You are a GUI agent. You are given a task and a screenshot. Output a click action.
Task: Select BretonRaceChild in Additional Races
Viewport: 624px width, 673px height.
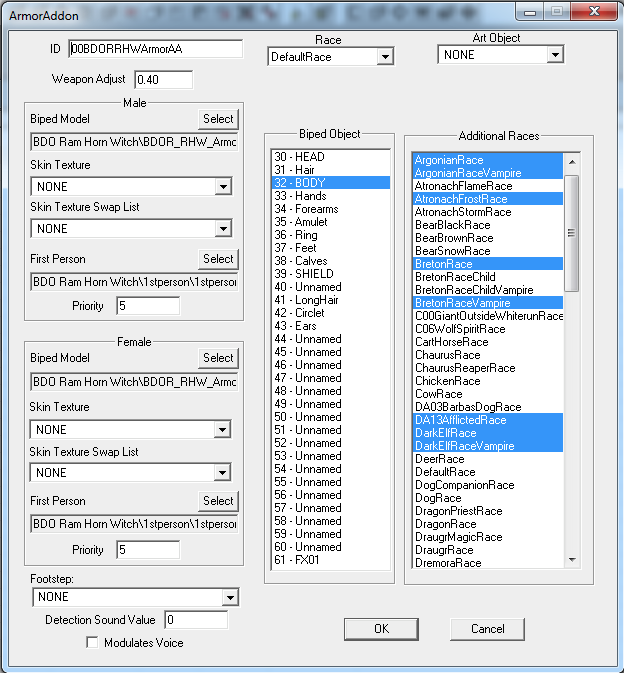(x=488, y=277)
